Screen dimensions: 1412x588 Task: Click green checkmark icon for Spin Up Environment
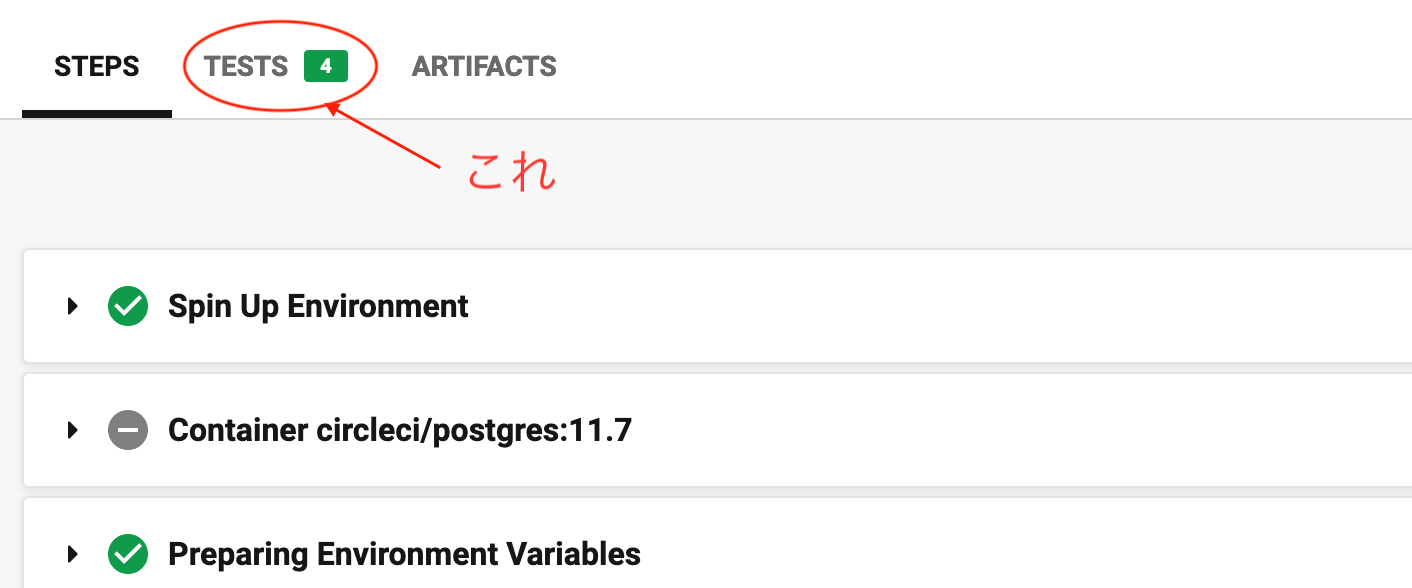point(128,306)
